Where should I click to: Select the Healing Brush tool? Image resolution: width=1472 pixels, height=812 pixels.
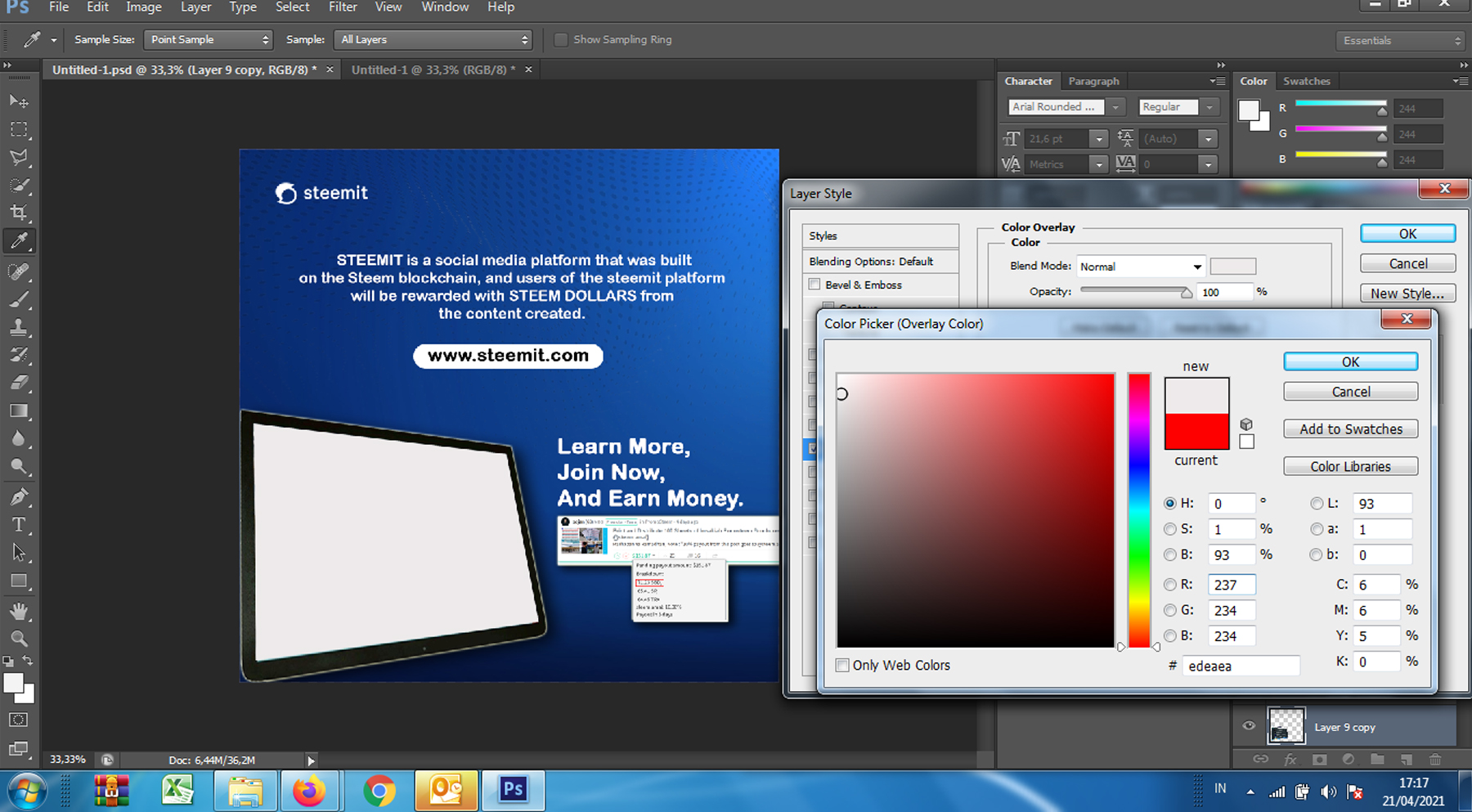point(19,271)
